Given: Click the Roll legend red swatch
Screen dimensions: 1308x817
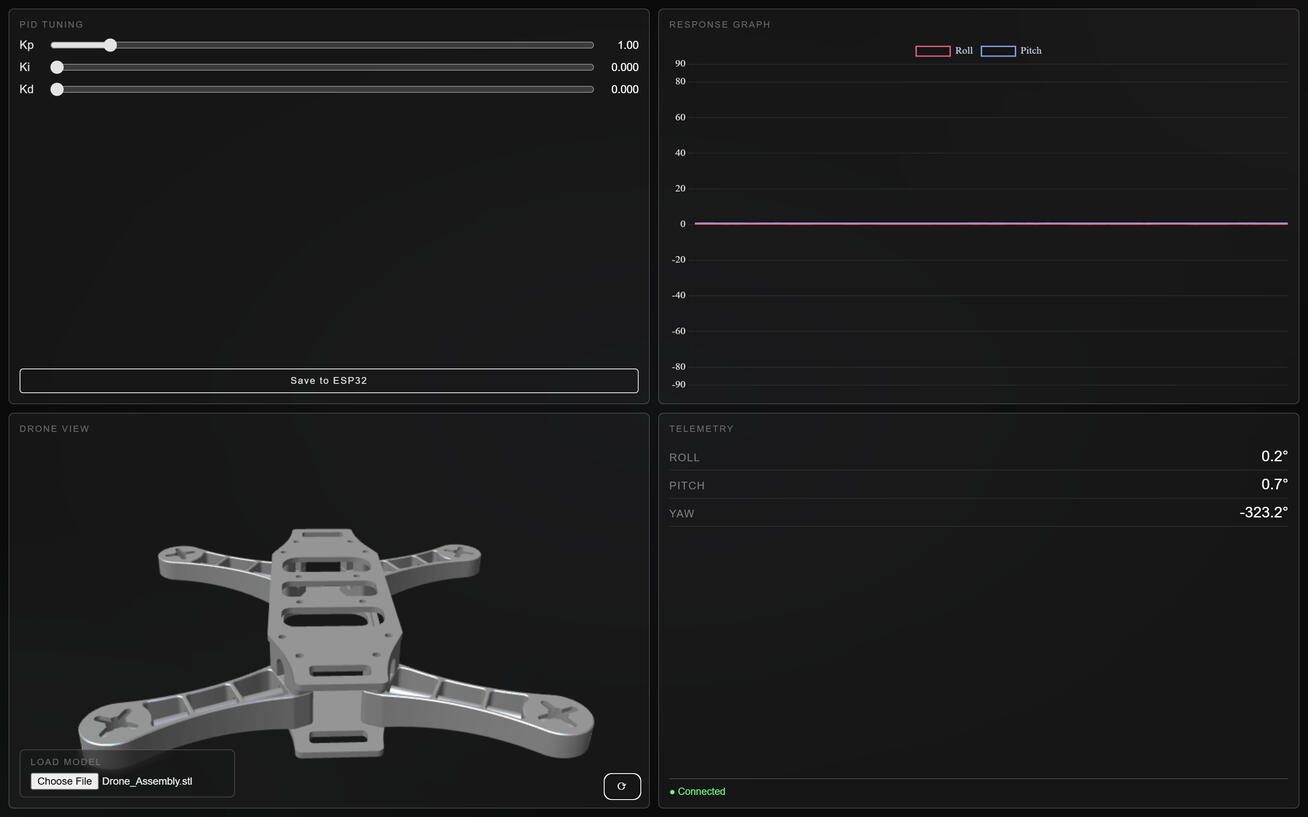Looking at the screenshot, I should point(933,51).
